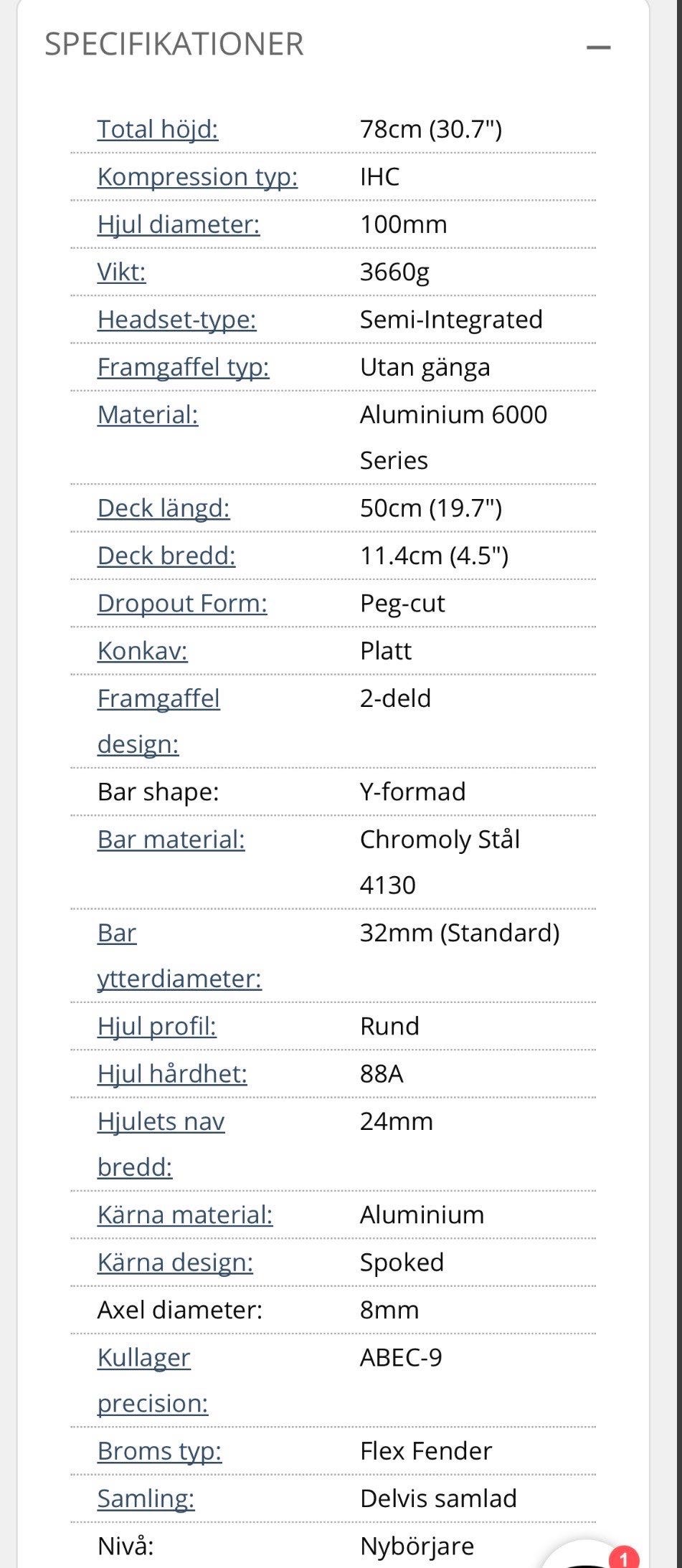Open the 'Headset-type:' link

coord(176,319)
